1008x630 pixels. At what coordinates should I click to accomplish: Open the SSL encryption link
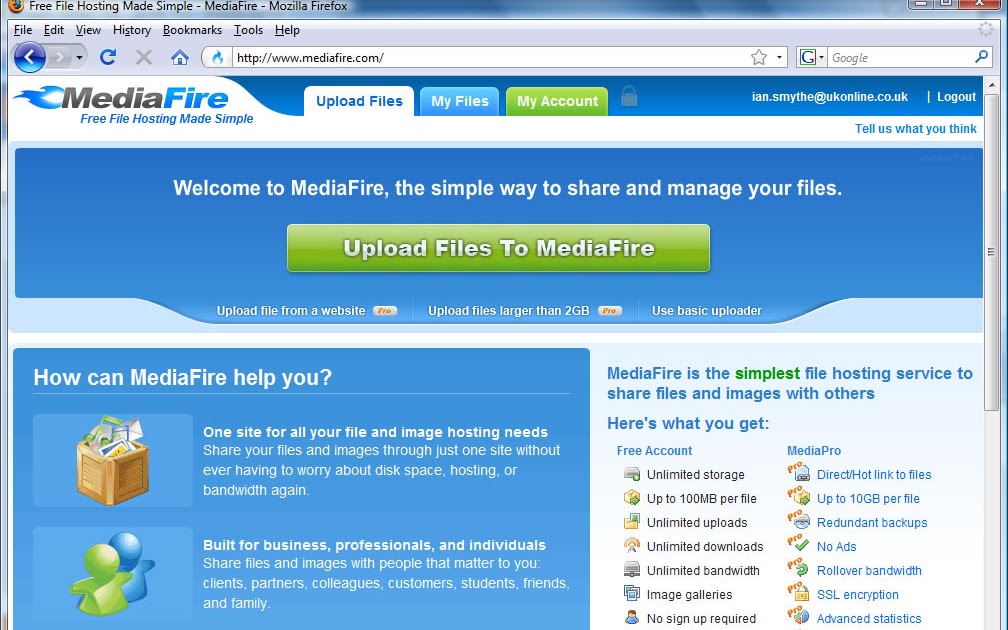click(858, 595)
